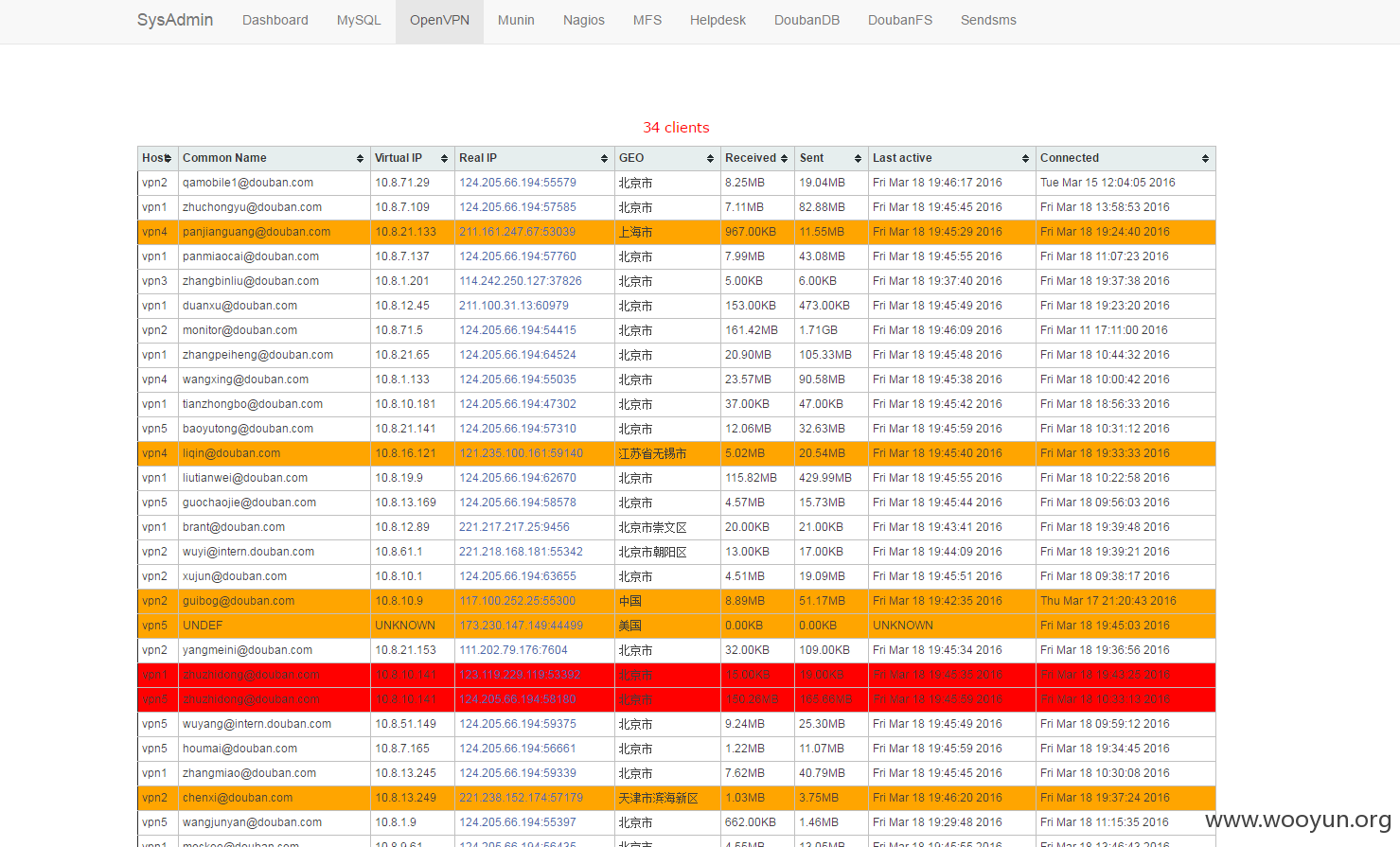Click the Connected column sort arrows
Image resolution: width=1400 pixels, height=847 pixels.
coord(1205,158)
